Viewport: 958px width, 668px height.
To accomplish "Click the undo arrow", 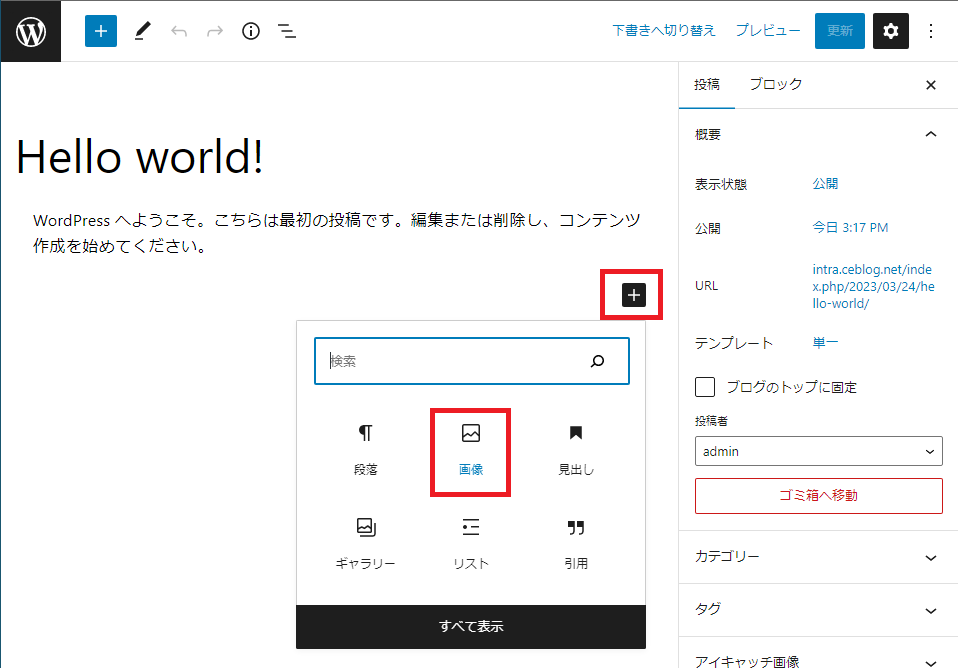I will click(x=179, y=31).
